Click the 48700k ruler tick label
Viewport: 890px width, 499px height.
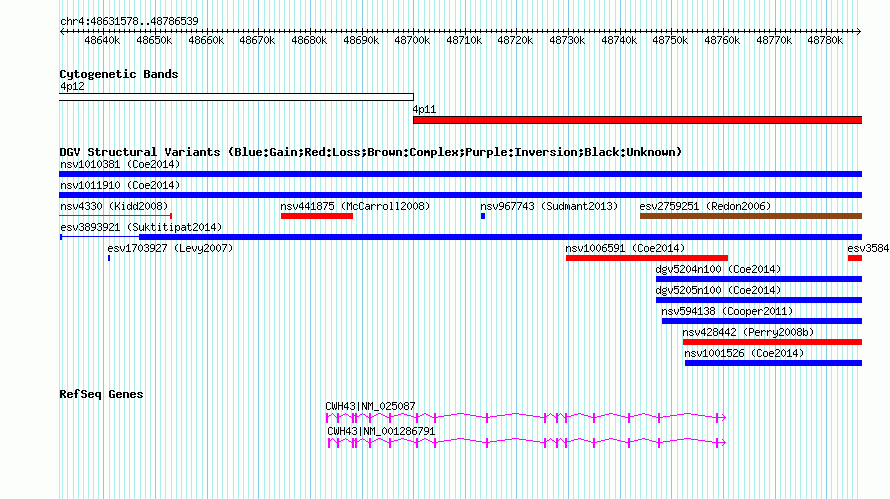pyautogui.click(x=412, y=40)
